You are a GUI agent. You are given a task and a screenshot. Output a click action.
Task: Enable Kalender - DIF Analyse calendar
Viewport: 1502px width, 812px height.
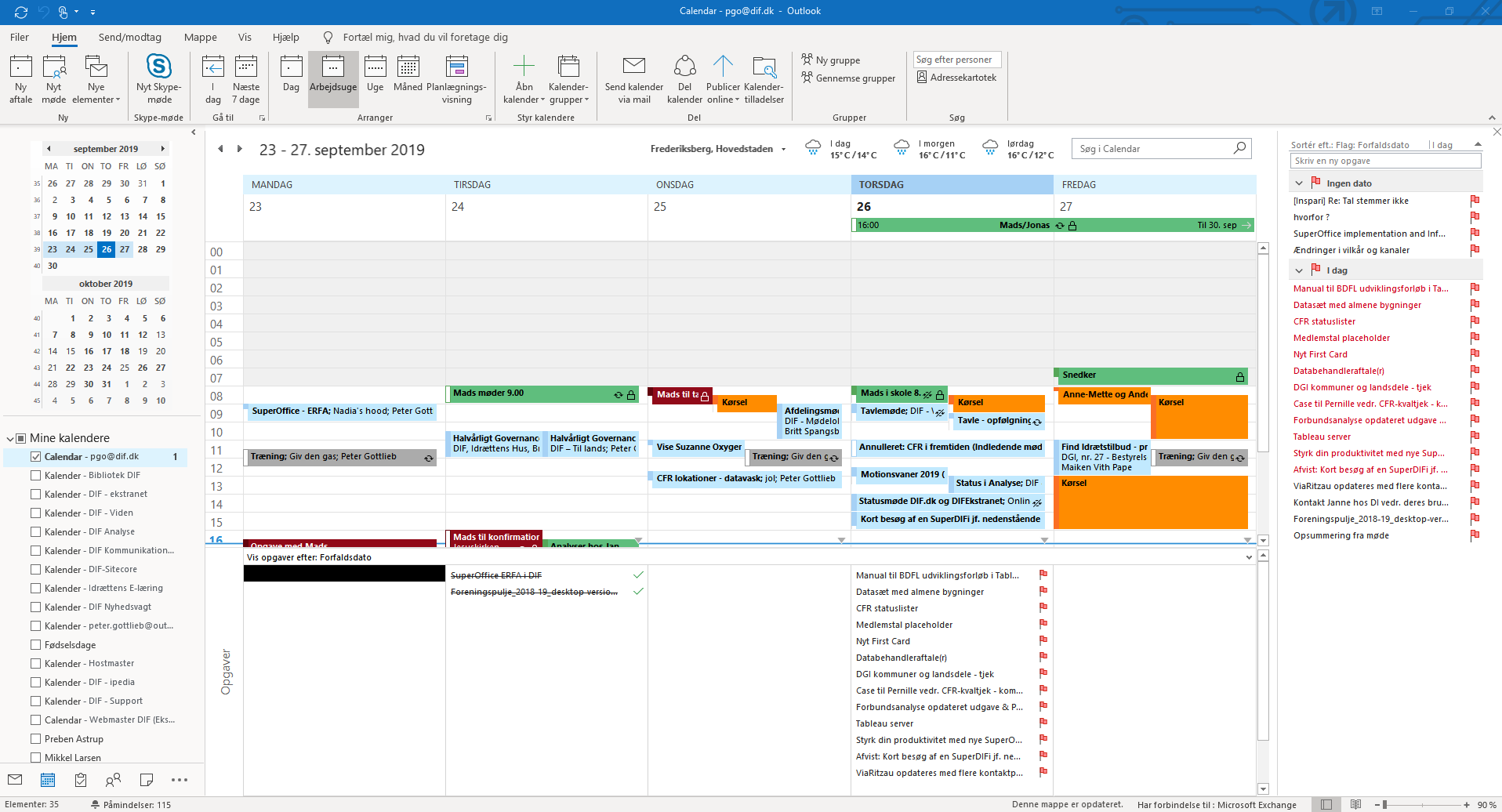pyautogui.click(x=35, y=531)
